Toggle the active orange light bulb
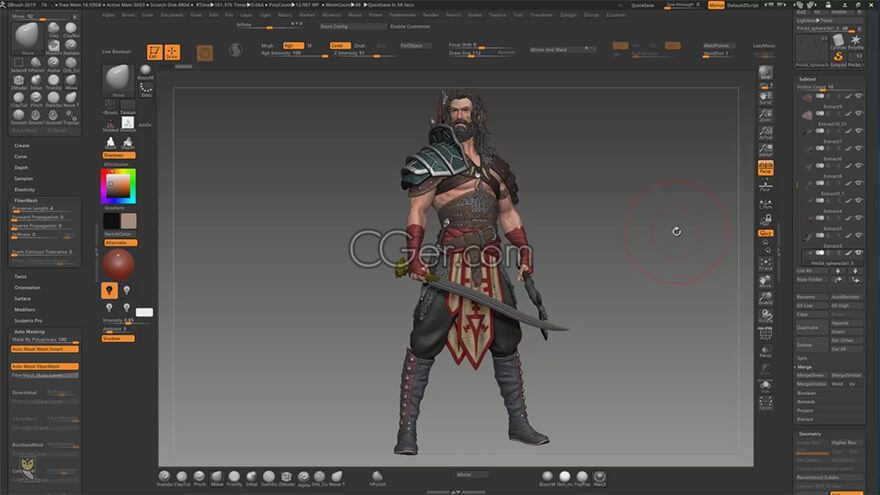This screenshot has width=880, height=495. pos(109,290)
